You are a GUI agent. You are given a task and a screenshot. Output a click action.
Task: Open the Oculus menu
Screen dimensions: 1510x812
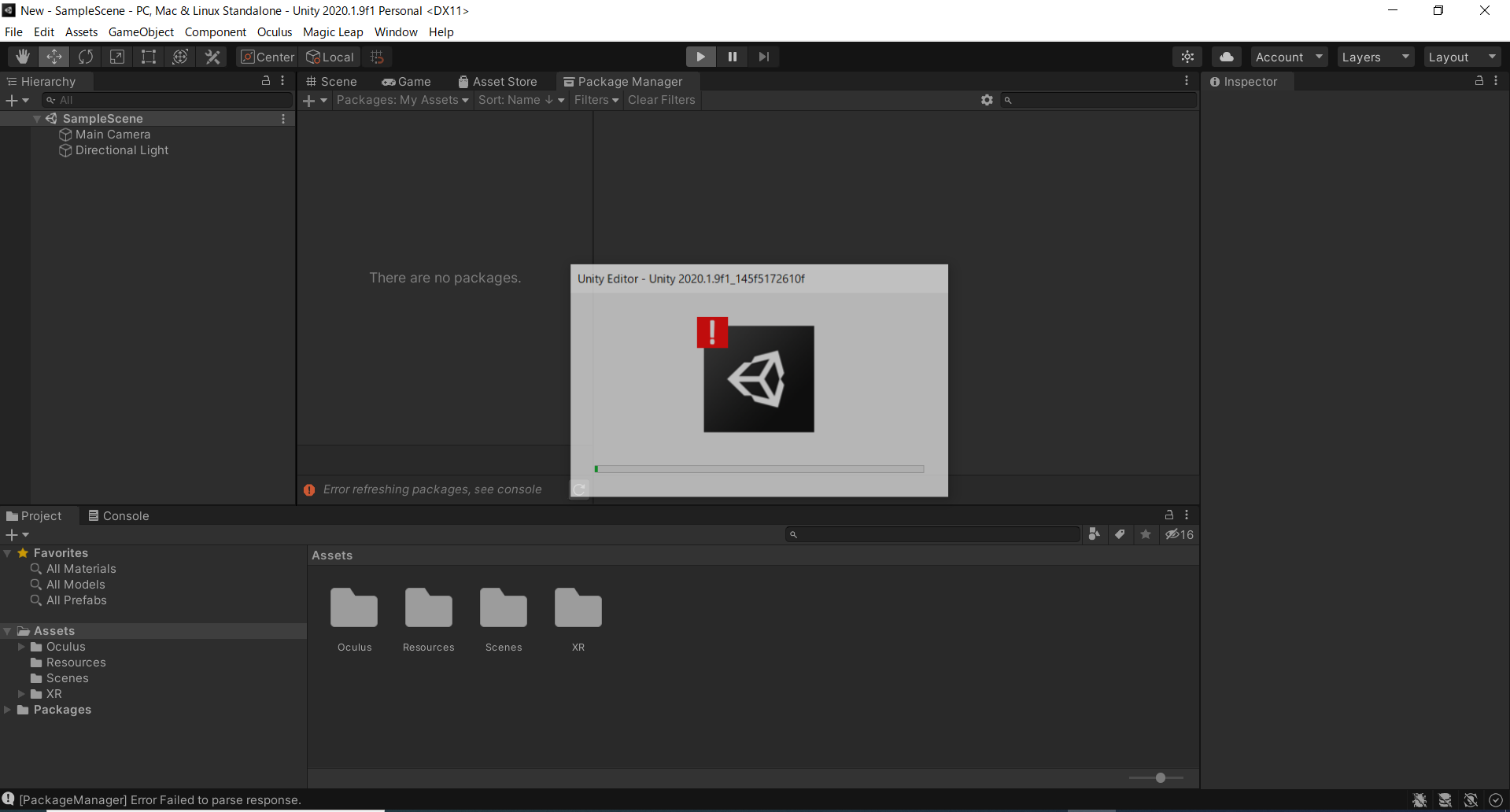pos(275,32)
